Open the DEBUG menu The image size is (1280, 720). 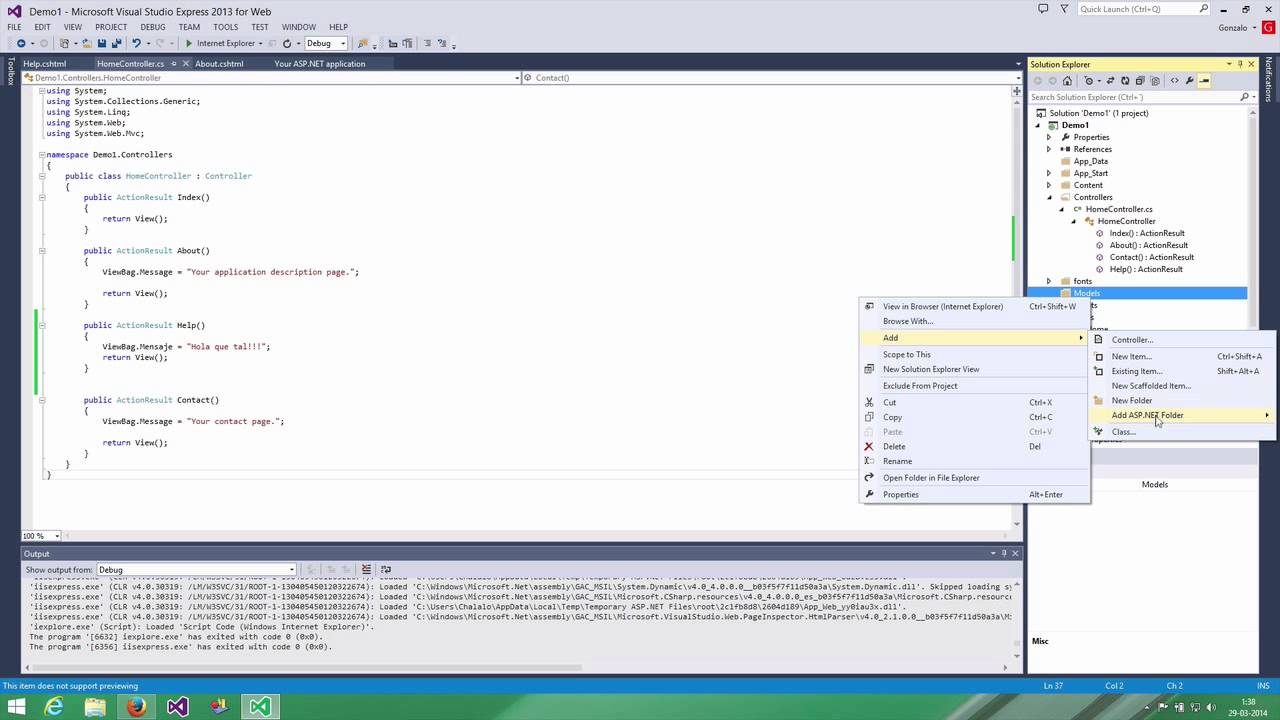click(x=153, y=27)
